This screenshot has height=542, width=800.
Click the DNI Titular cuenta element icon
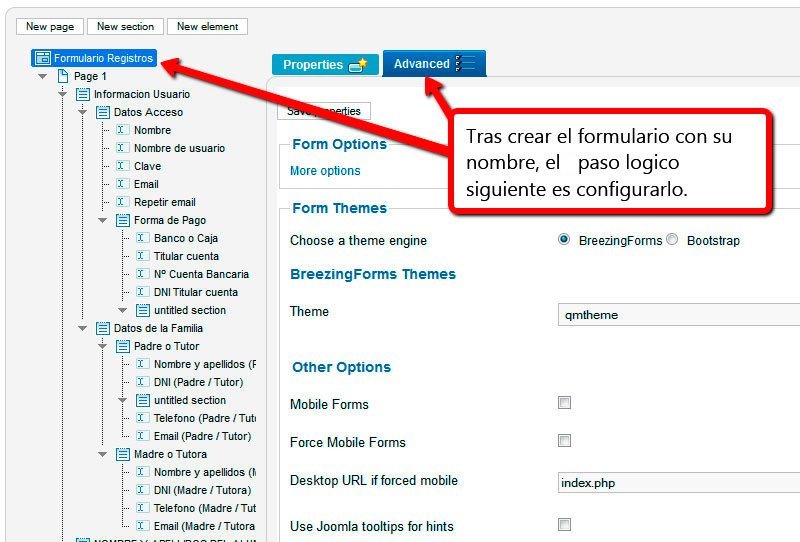click(x=142, y=292)
